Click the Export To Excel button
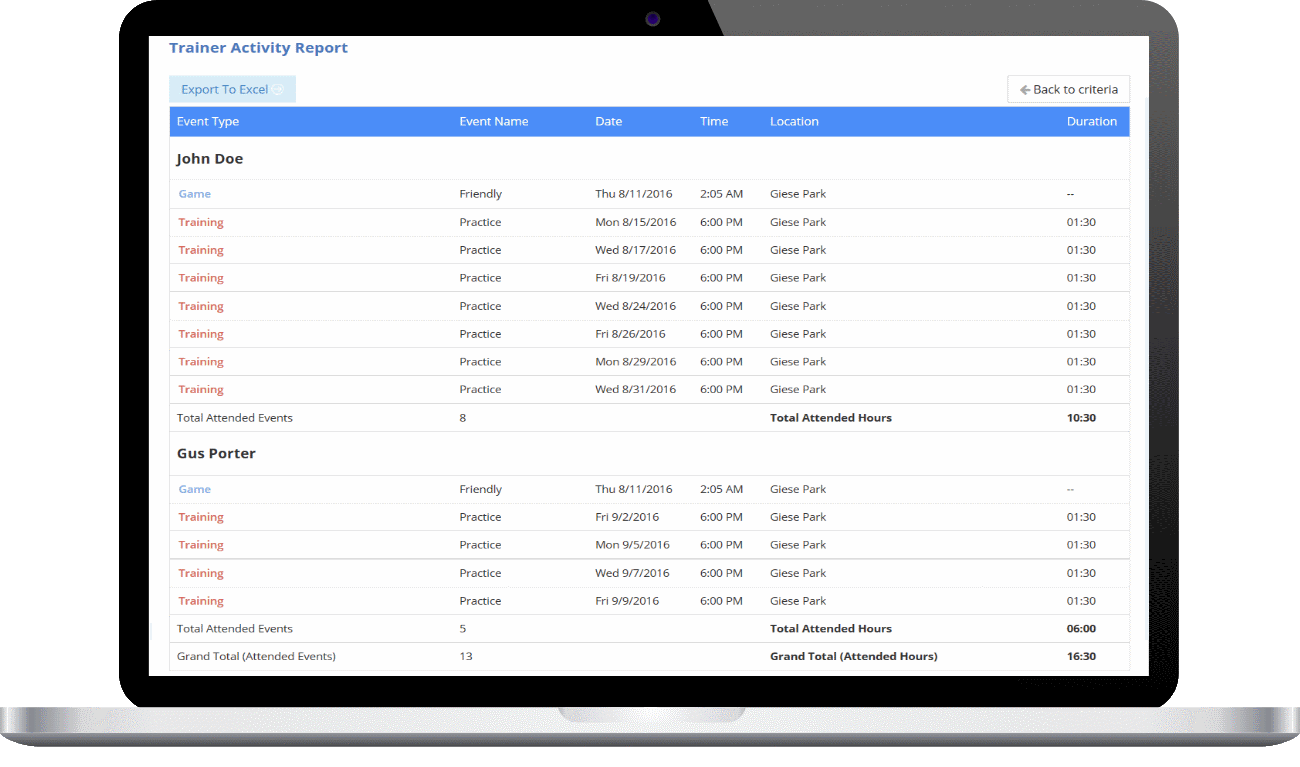1300x767 pixels. coord(232,89)
